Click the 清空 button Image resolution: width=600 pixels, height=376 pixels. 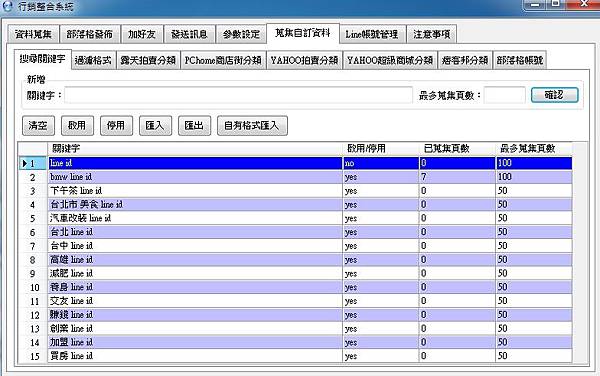38,125
